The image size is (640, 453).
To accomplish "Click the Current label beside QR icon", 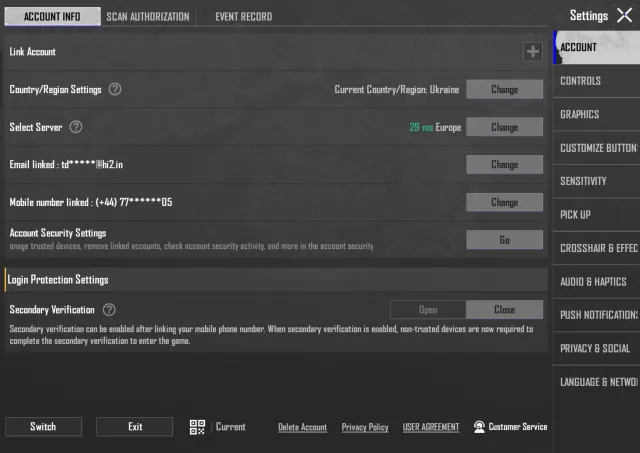I will click(231, 427).
